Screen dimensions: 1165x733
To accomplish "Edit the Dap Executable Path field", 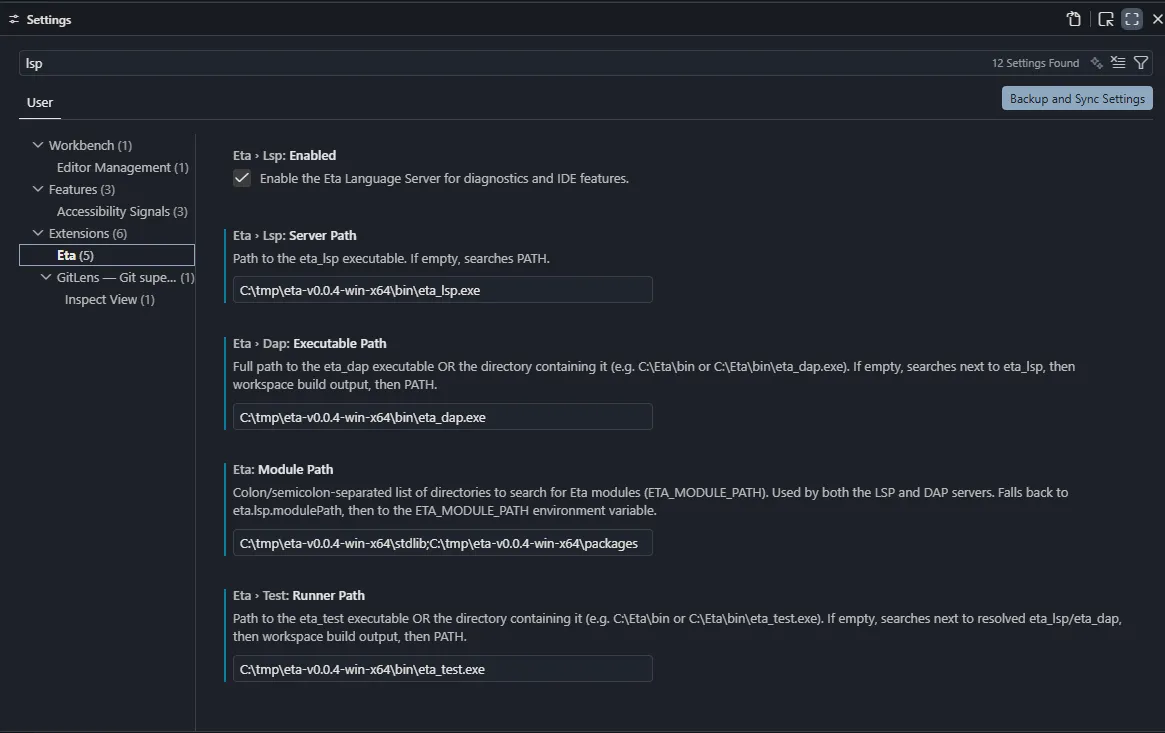I will click(x=443, y=417).
